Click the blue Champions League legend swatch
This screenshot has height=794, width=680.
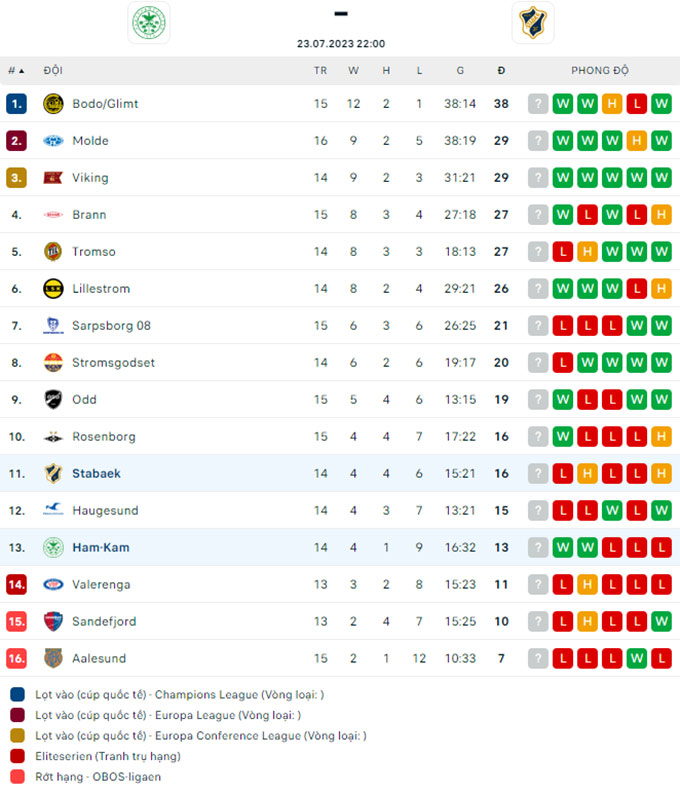pyautogui.click(x=17, y=694)
